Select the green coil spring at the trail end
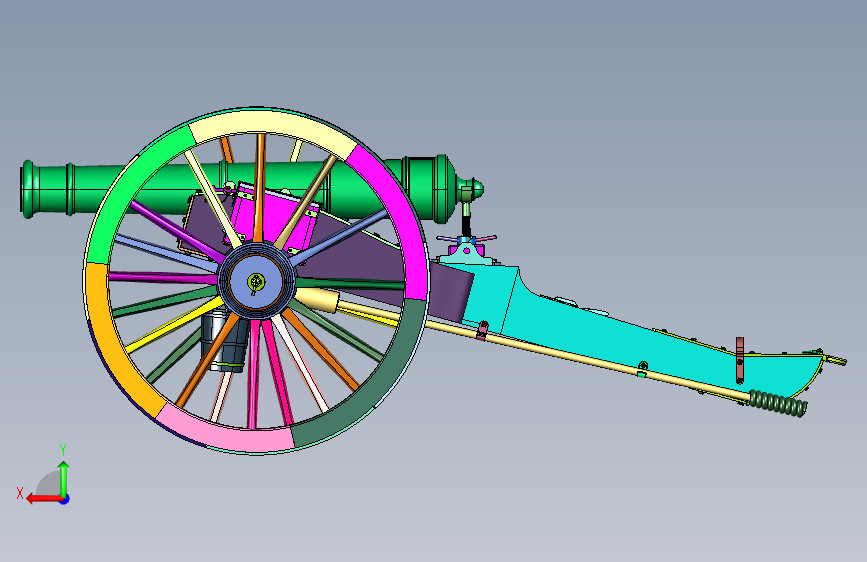 click(777, 403)
